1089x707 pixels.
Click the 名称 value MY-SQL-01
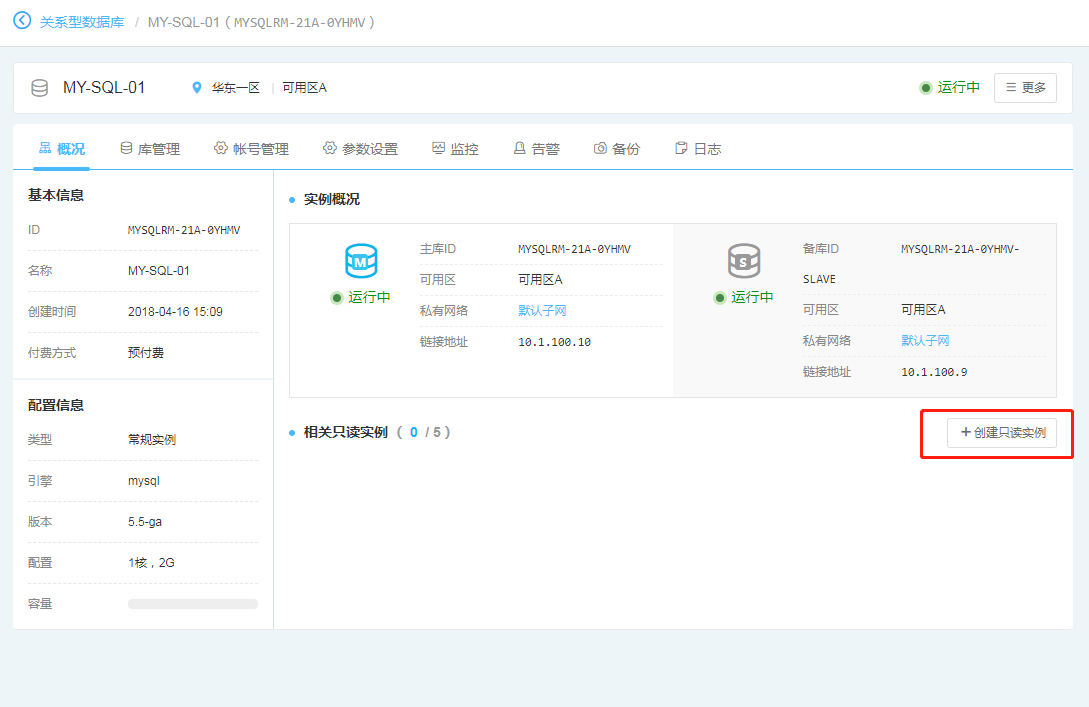[x=158, y=271]
